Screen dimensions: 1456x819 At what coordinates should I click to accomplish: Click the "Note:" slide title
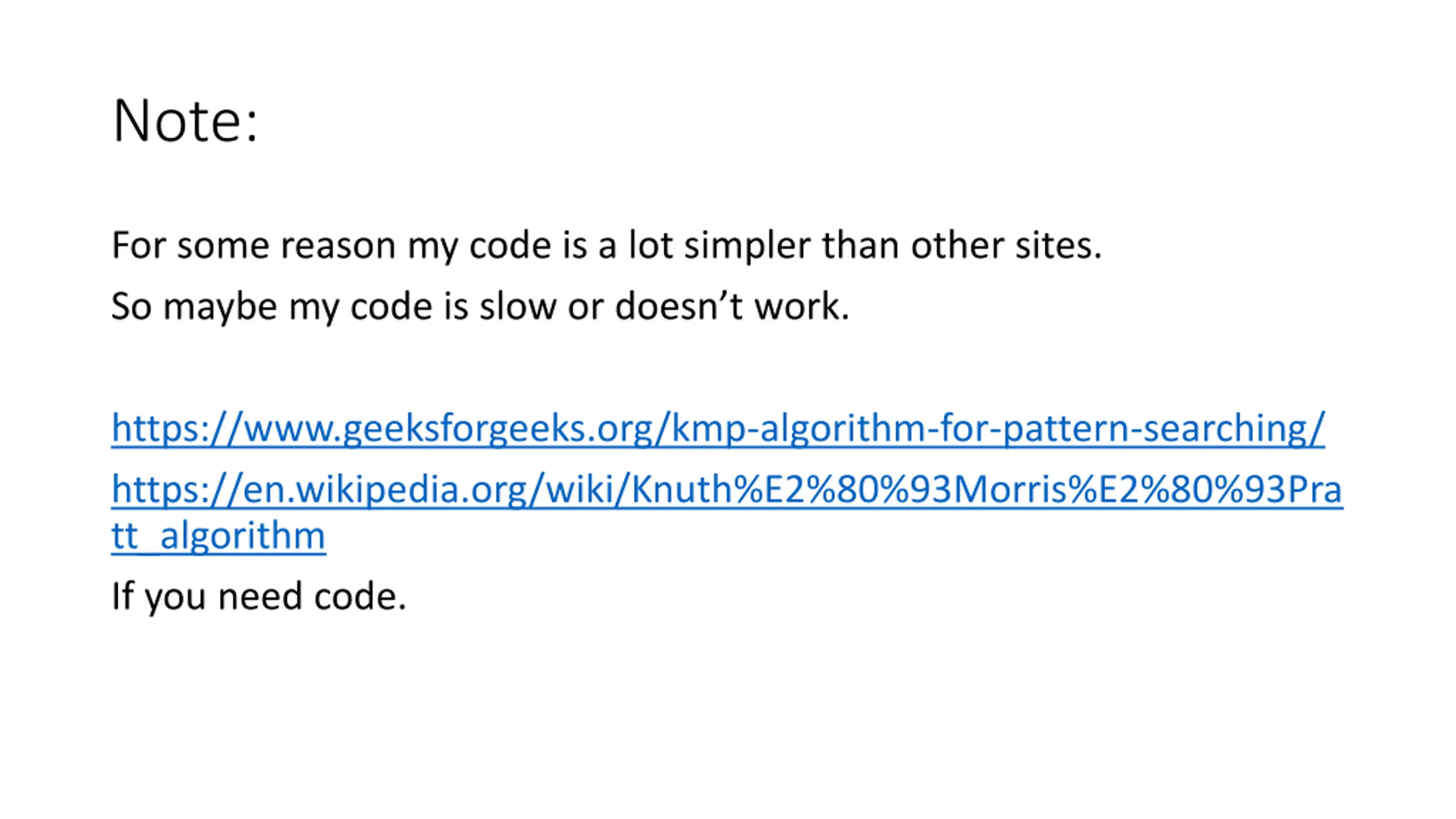click(185, 121)
